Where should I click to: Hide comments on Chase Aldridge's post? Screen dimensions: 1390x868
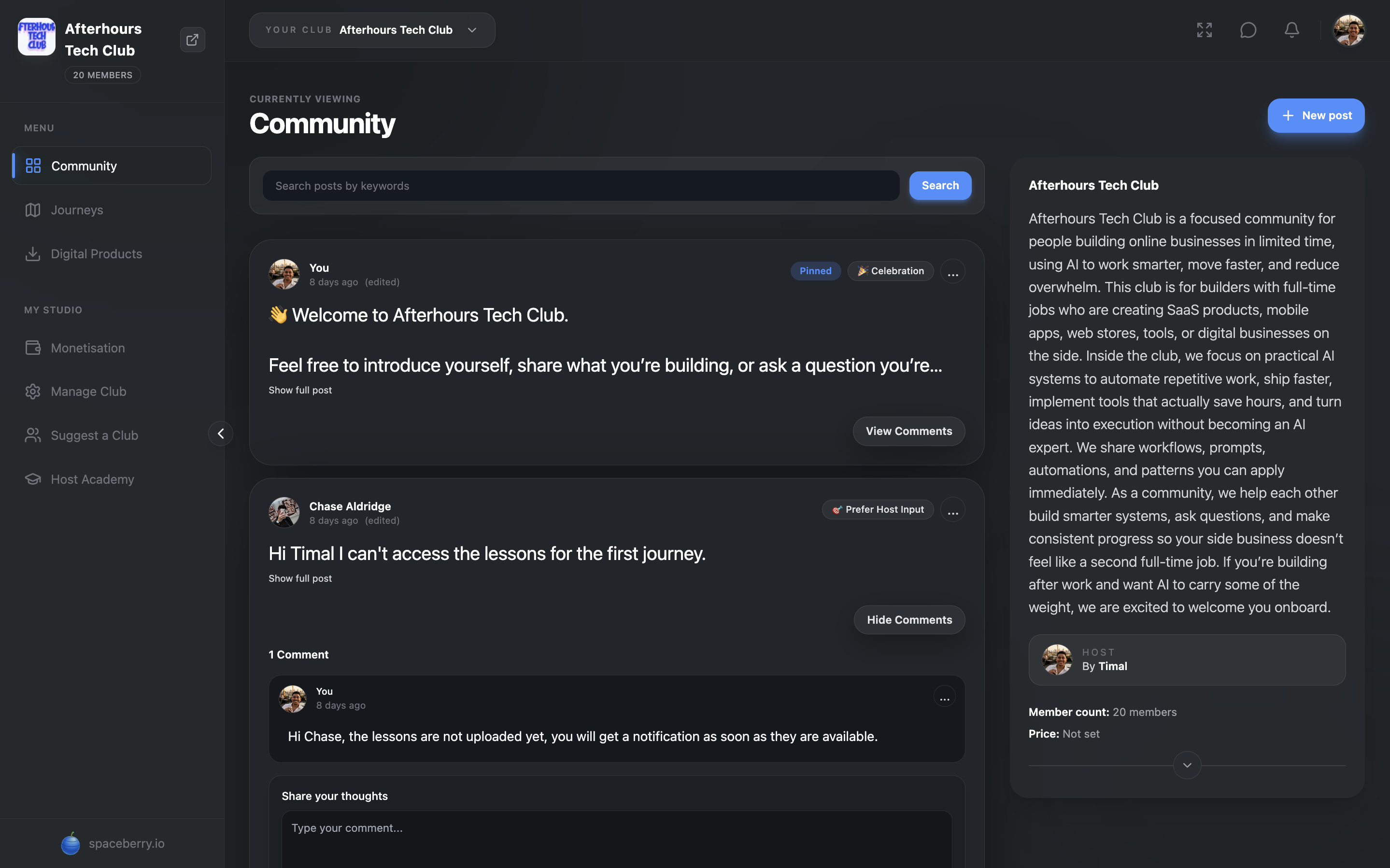[909, 619]
